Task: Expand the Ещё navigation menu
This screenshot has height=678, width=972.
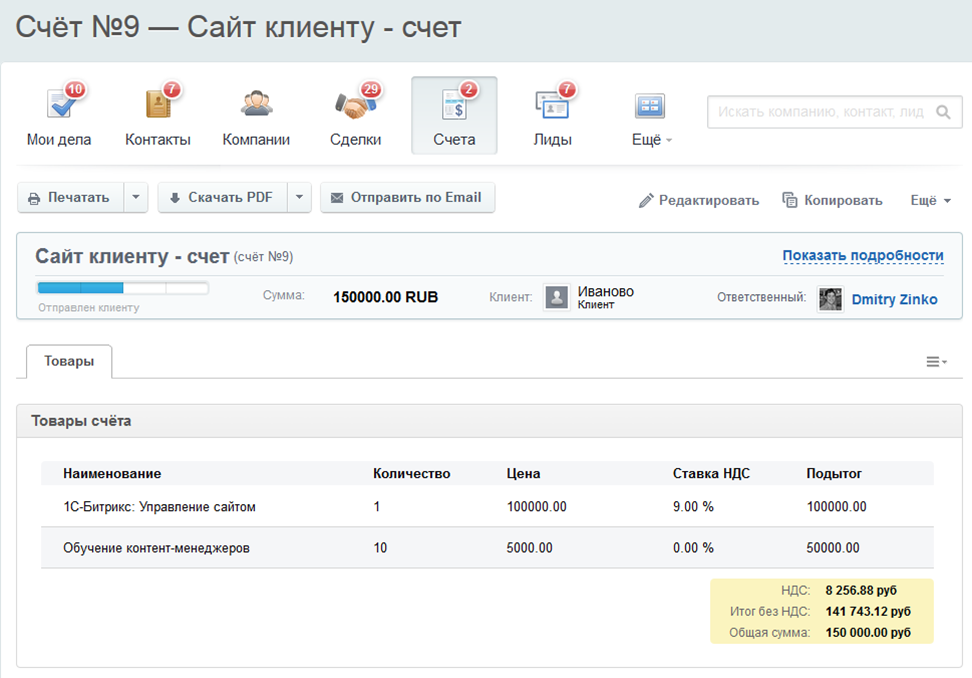Action: coord(651,139)
